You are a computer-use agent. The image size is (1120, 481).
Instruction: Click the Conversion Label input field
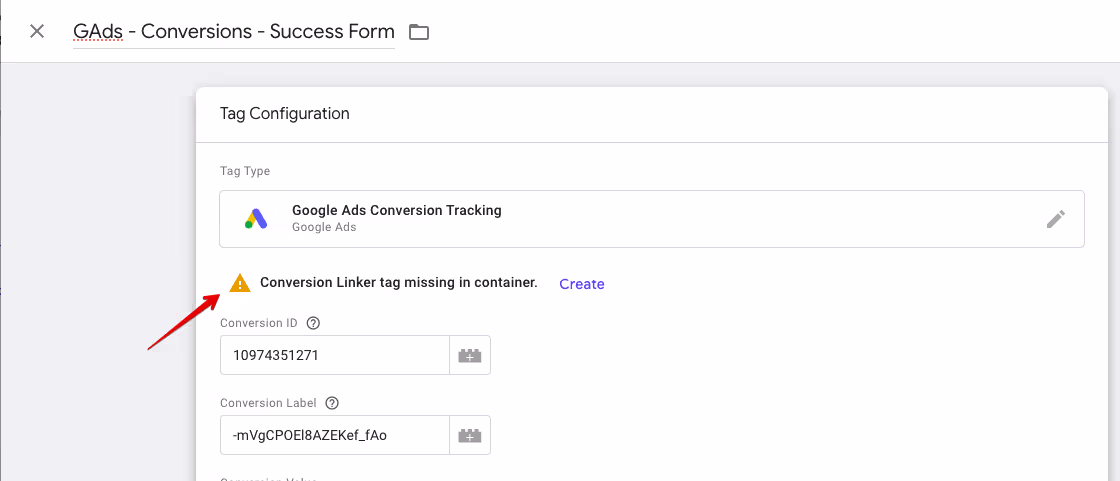[334, 435]
